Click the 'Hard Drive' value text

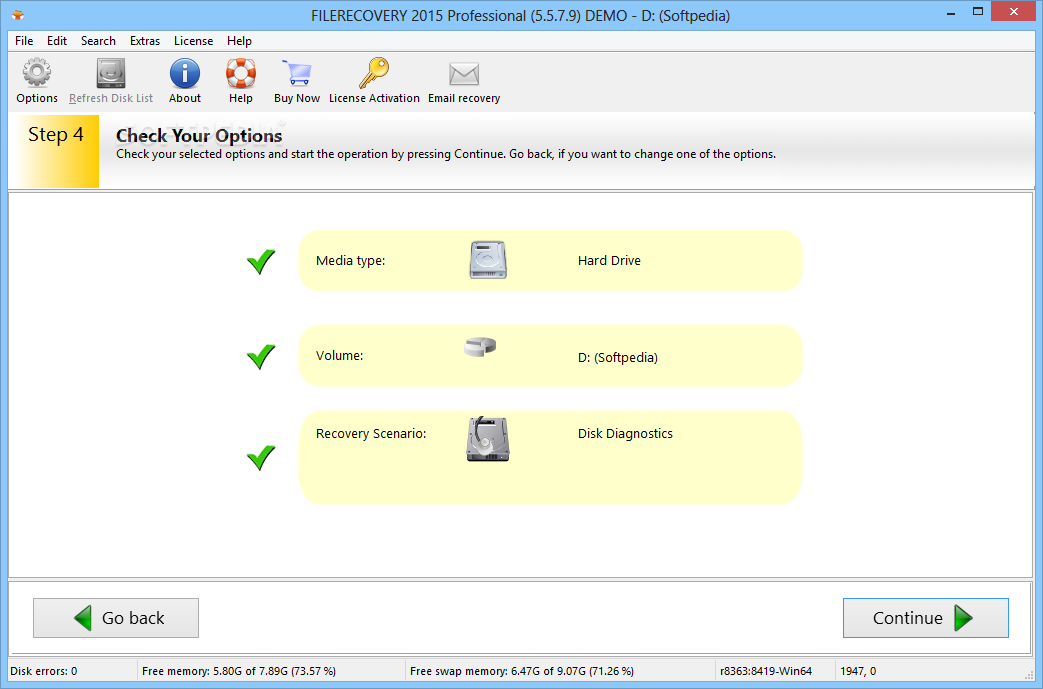coord(609,261)
